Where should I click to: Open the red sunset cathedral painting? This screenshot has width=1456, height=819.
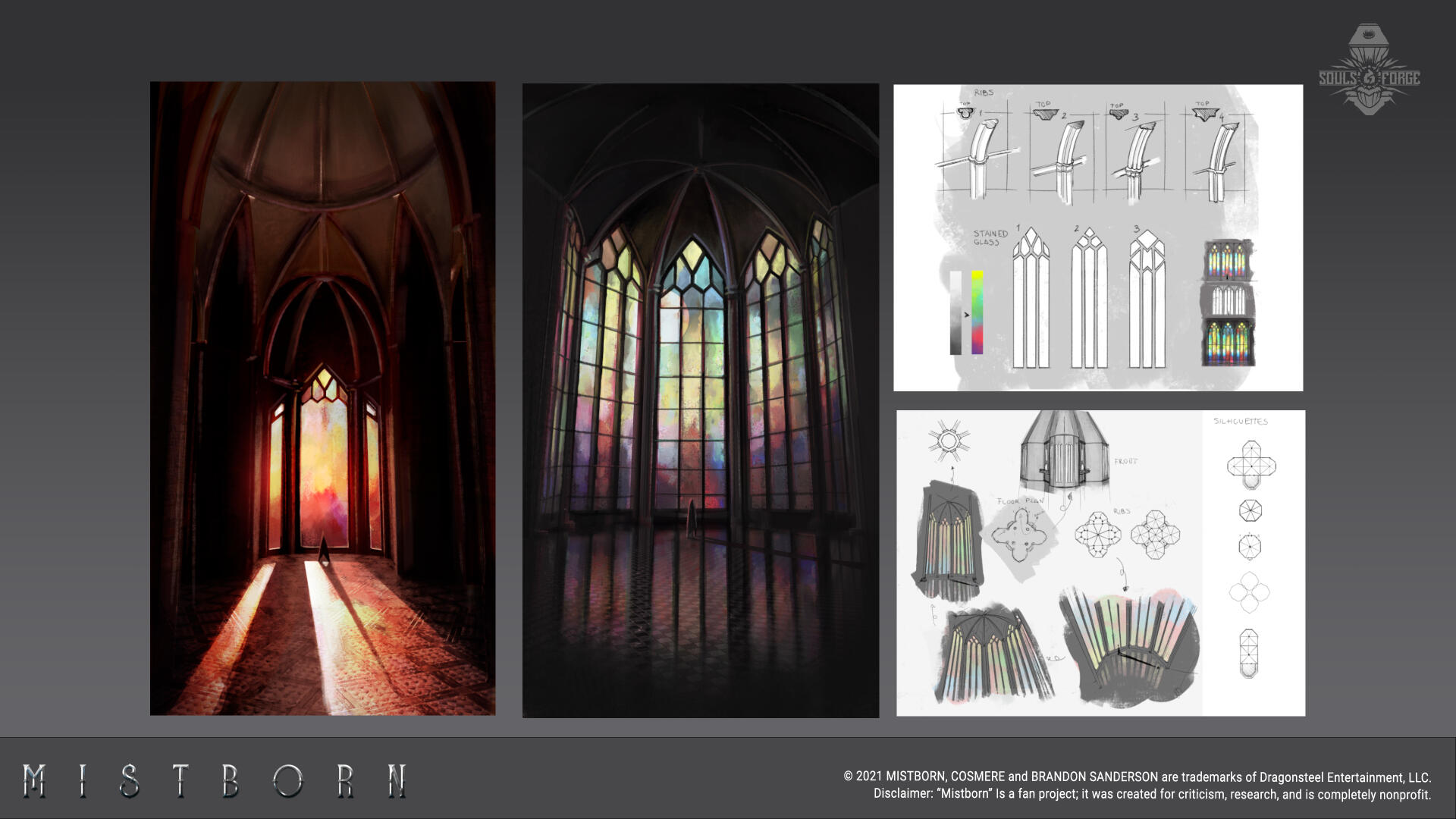point(322,398)
